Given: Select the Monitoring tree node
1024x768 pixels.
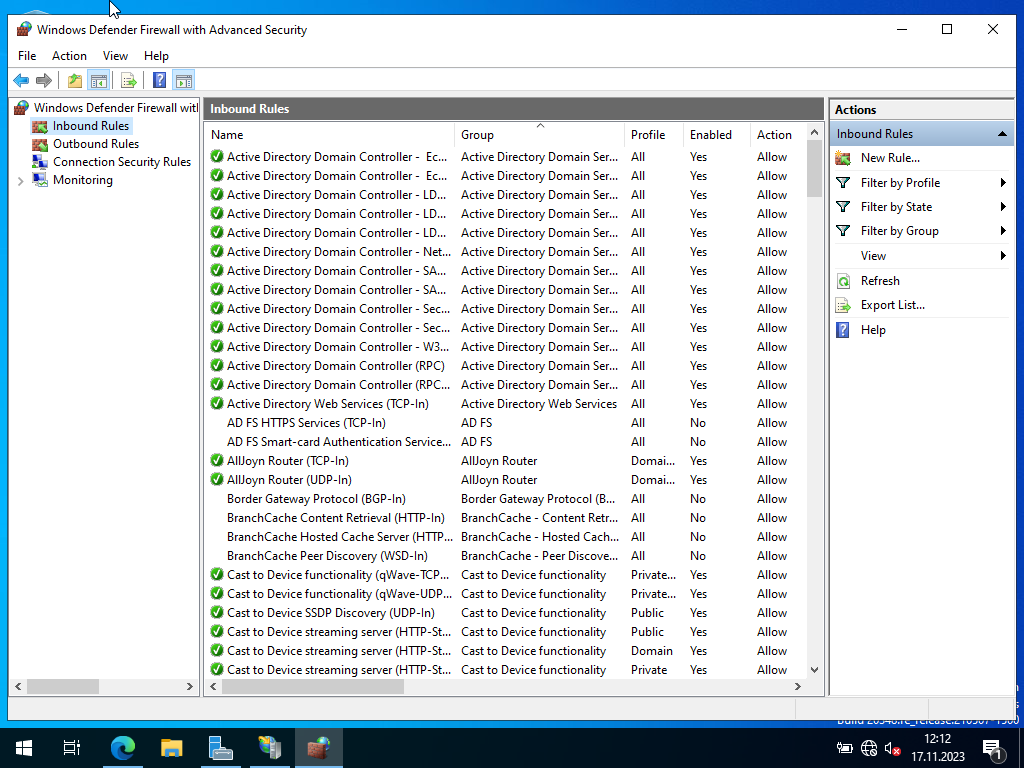Looking at the screenshot, I should (82, 180).
